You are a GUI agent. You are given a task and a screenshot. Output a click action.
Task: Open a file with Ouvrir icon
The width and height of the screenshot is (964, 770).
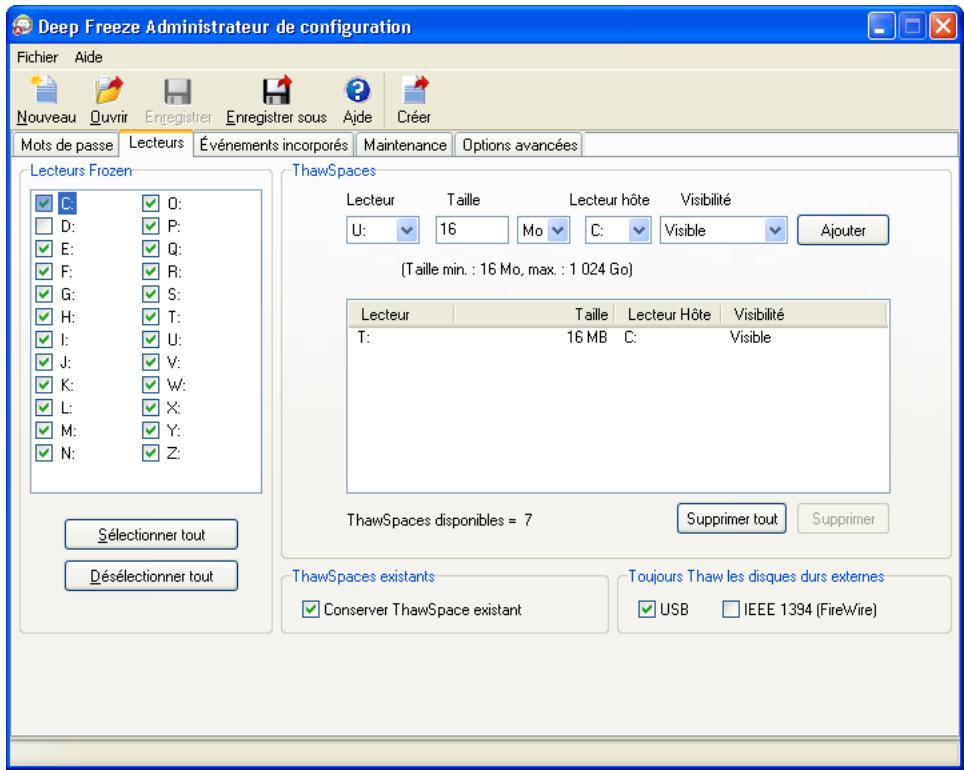(109, 90)
